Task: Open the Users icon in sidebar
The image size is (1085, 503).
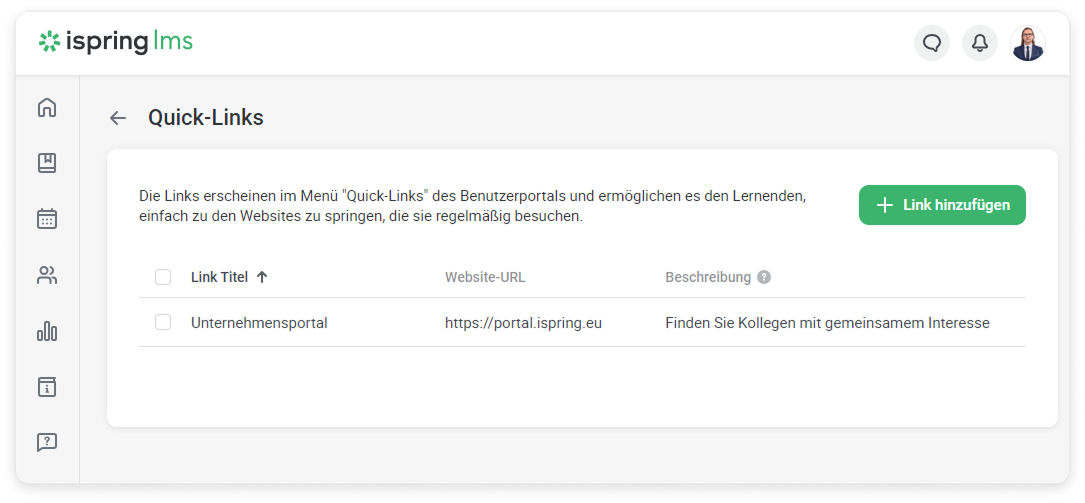Action: tap(47, 275)
